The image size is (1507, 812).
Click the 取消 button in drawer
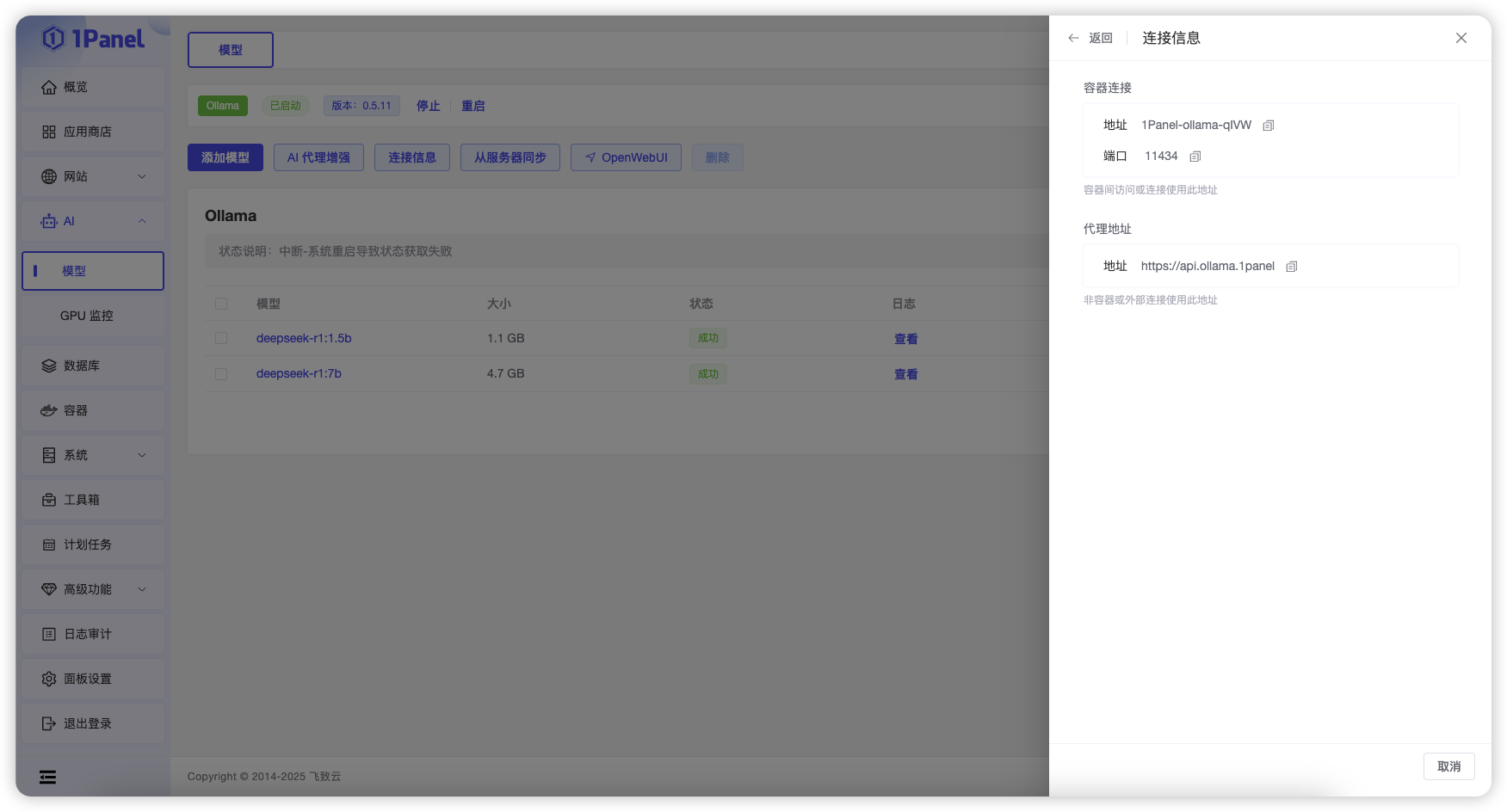(x=1448, y=766)
